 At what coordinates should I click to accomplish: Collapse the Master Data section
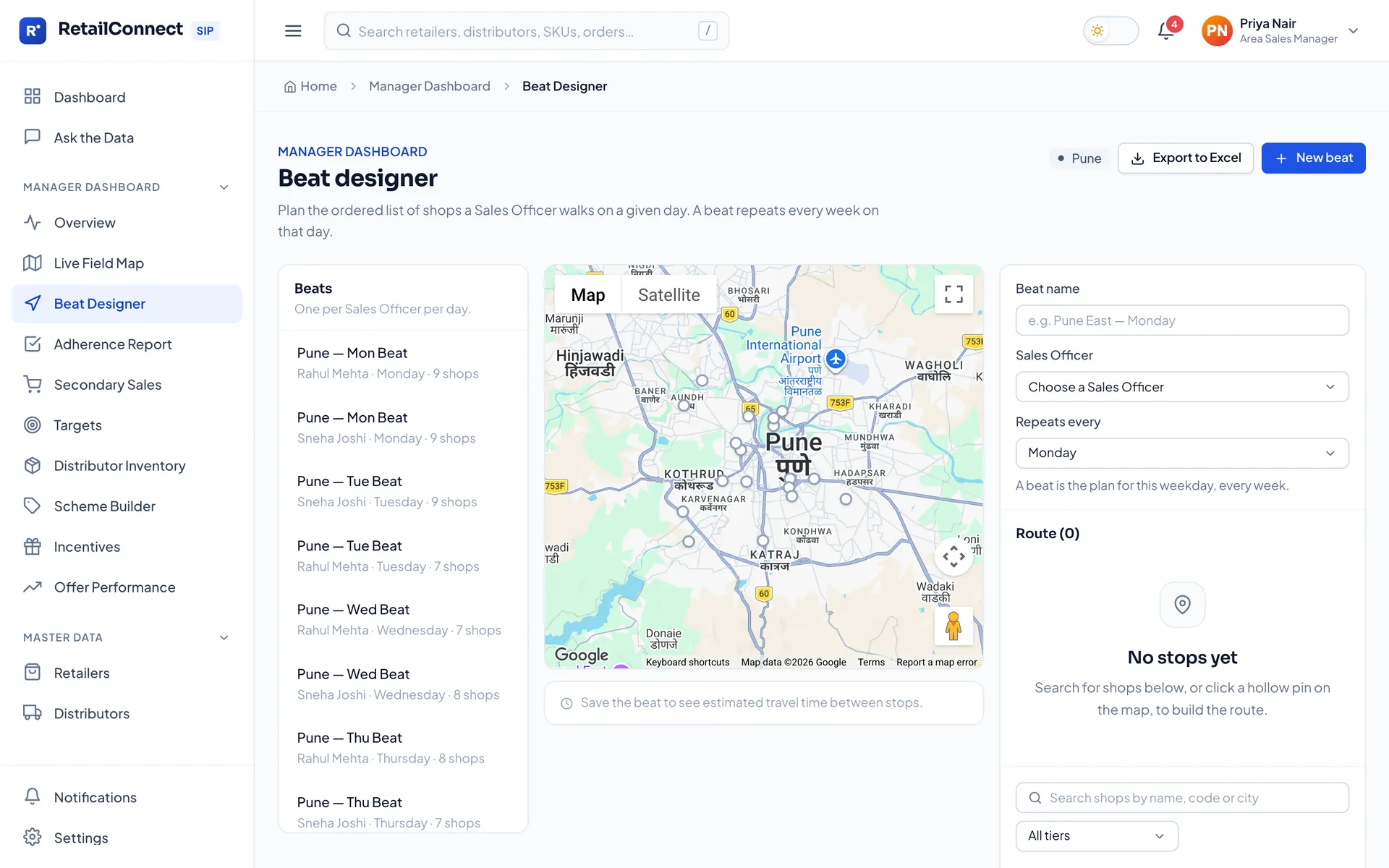tap(224, 638)
